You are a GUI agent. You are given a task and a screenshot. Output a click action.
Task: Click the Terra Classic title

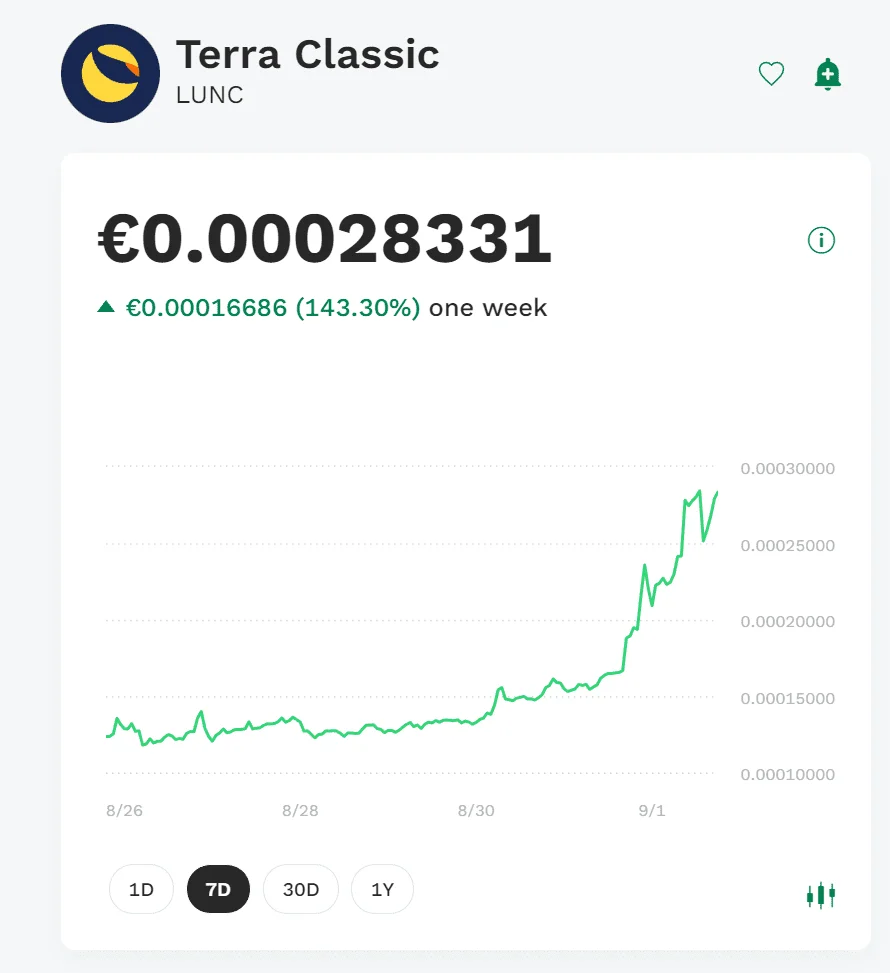click(x=308, y=55)
